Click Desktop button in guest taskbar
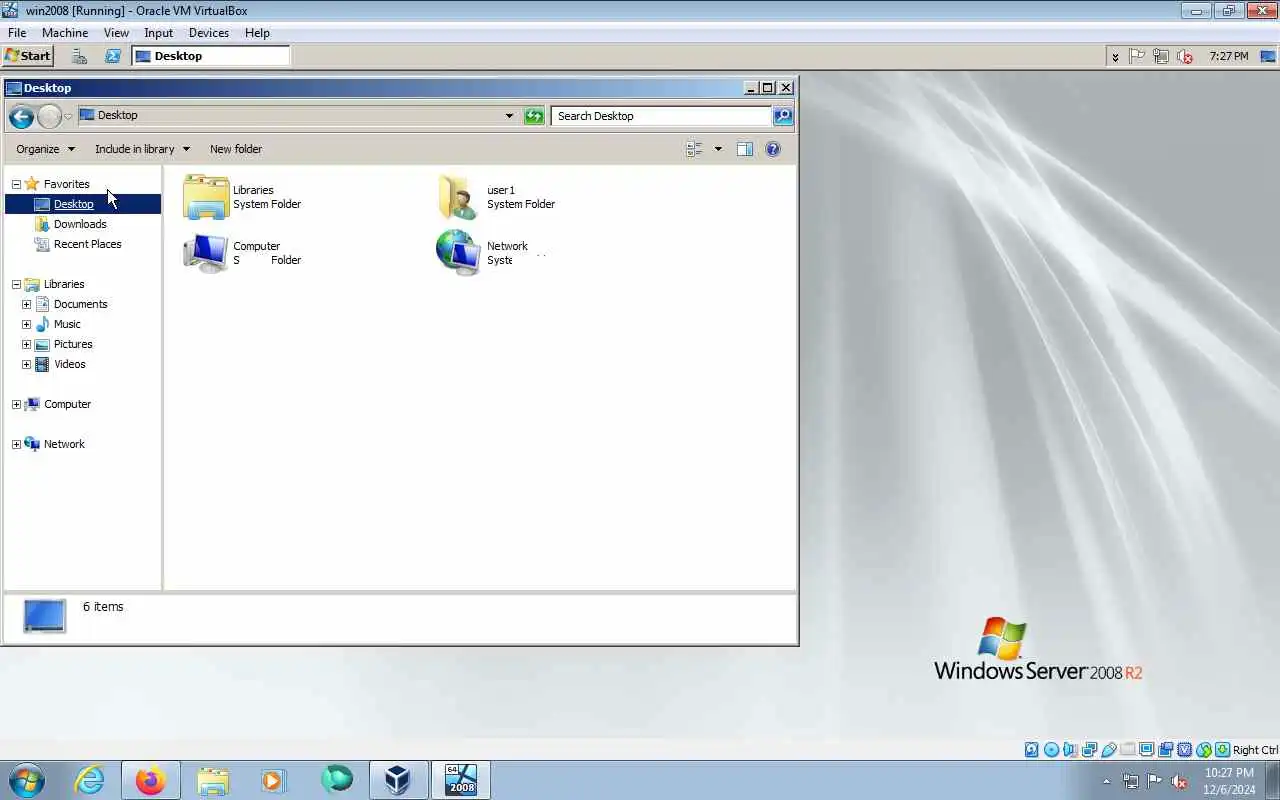The width and height of the screenshot is (1280, 800). pos(211,56)
